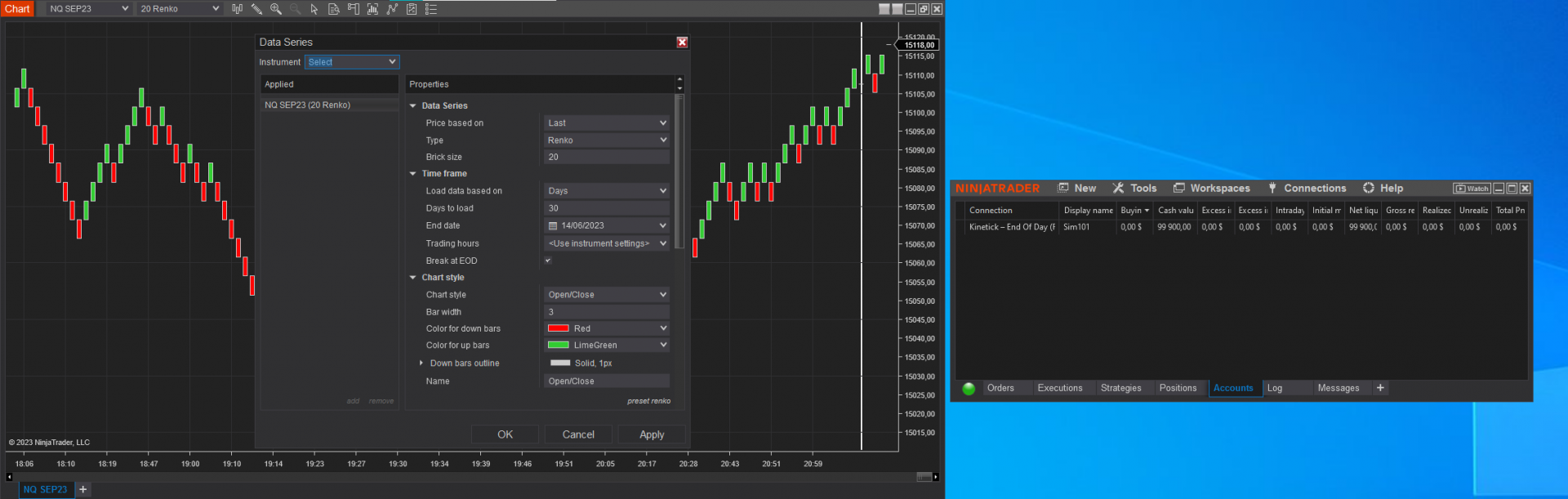The height and width of the screenshot is (499, 1568).
Task: Open the End date picker dropdown
Action: click(x=662, y=226)
